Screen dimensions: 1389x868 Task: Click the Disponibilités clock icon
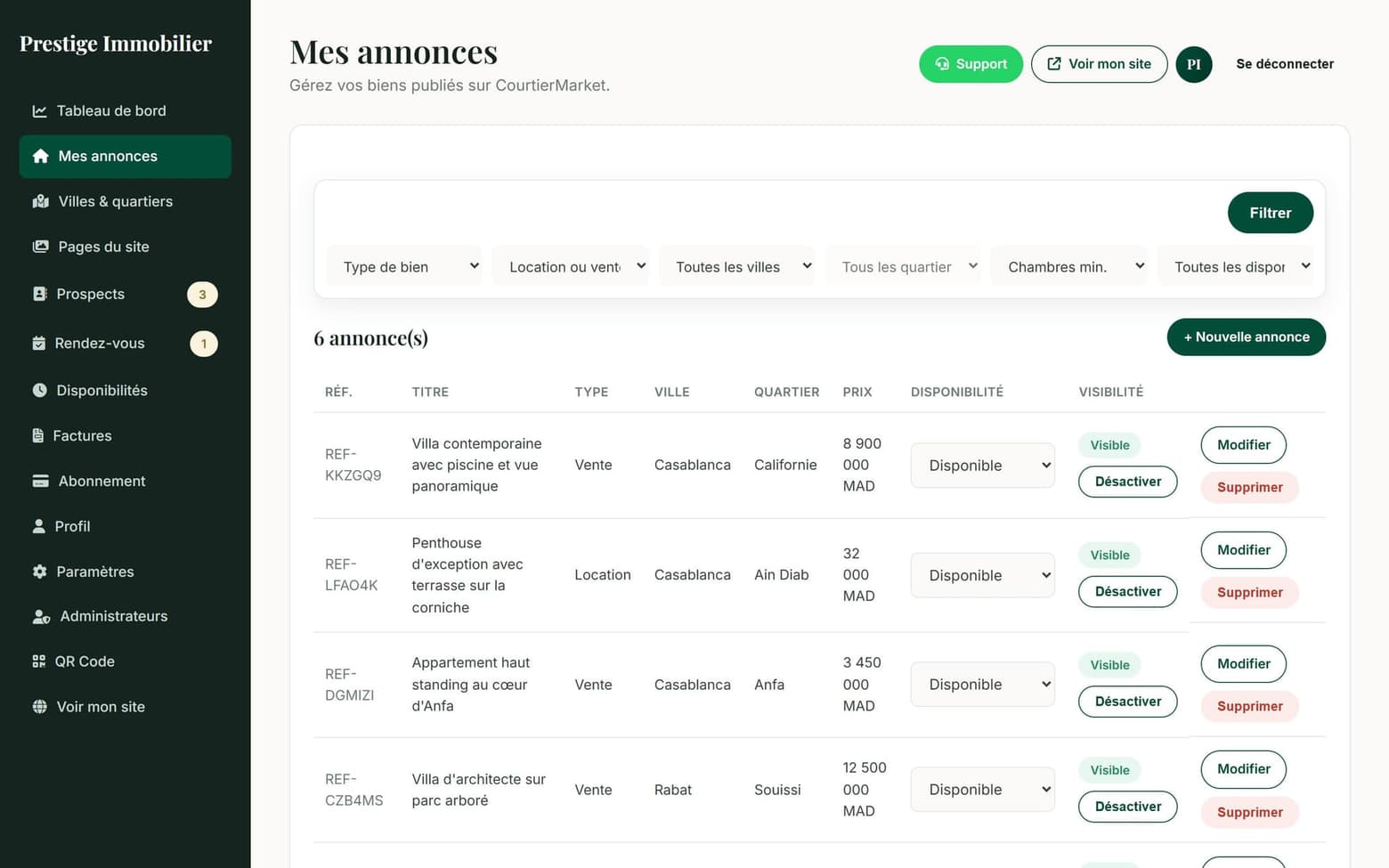pyautogui.click(x=39, y=390)
